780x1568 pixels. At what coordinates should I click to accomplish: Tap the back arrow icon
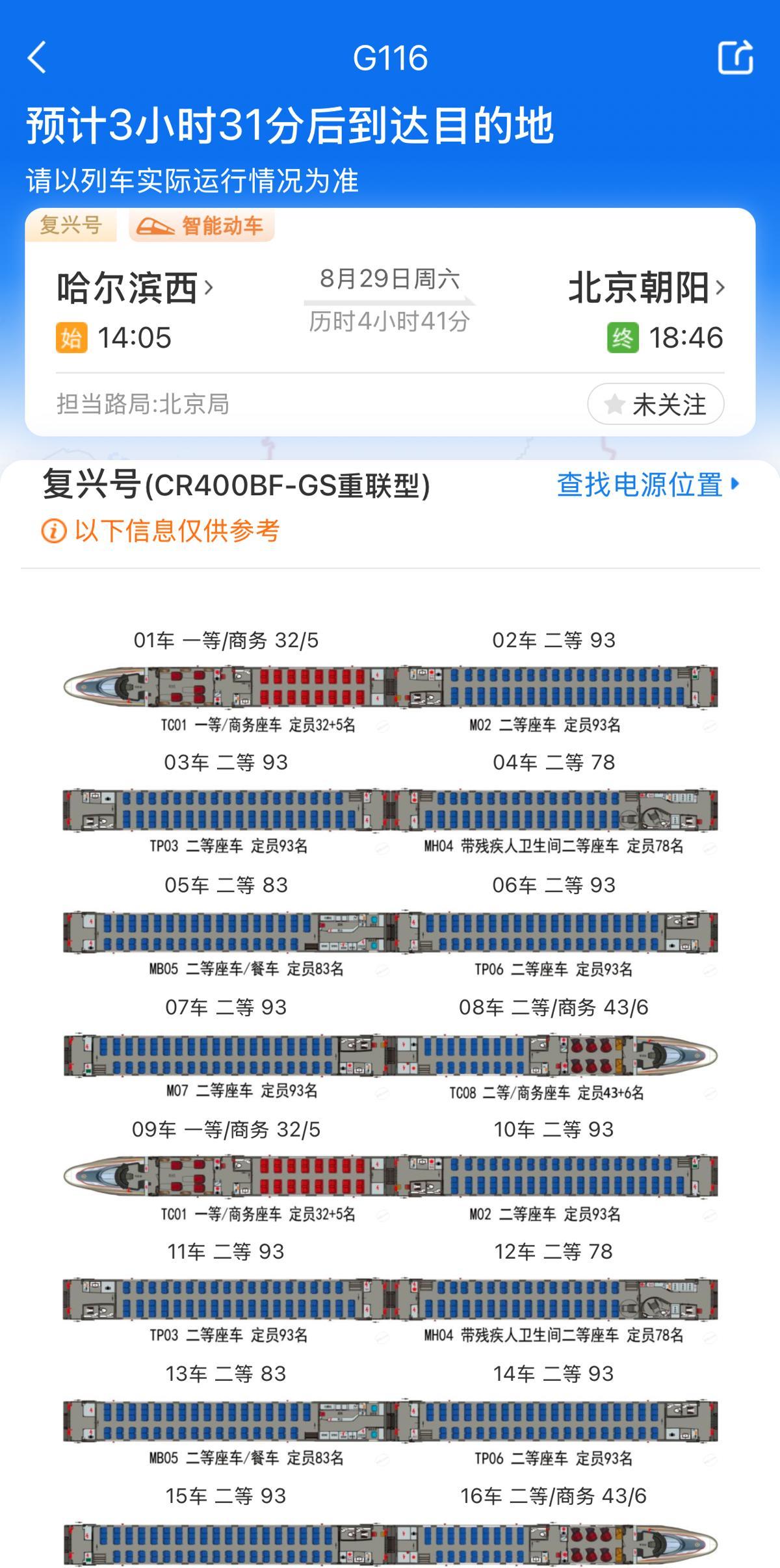click(x=37, y=58)
